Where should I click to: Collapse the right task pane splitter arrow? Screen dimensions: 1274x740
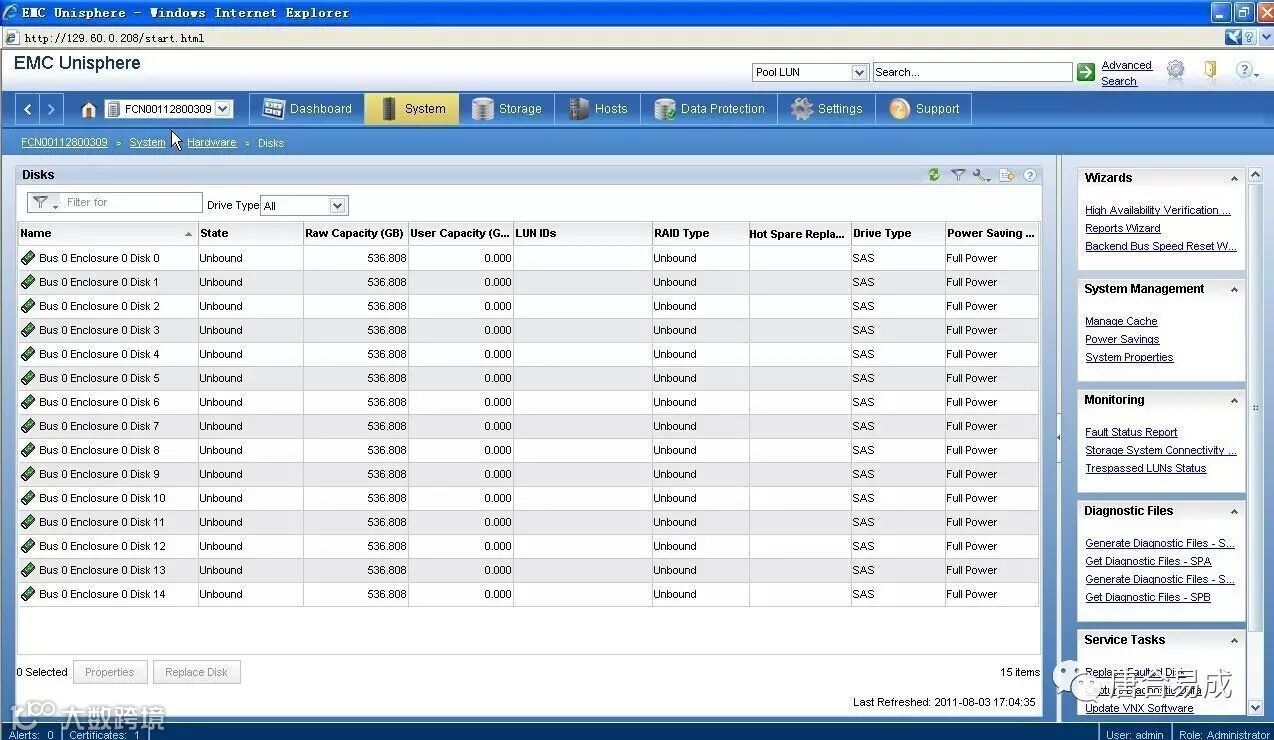1058,438
